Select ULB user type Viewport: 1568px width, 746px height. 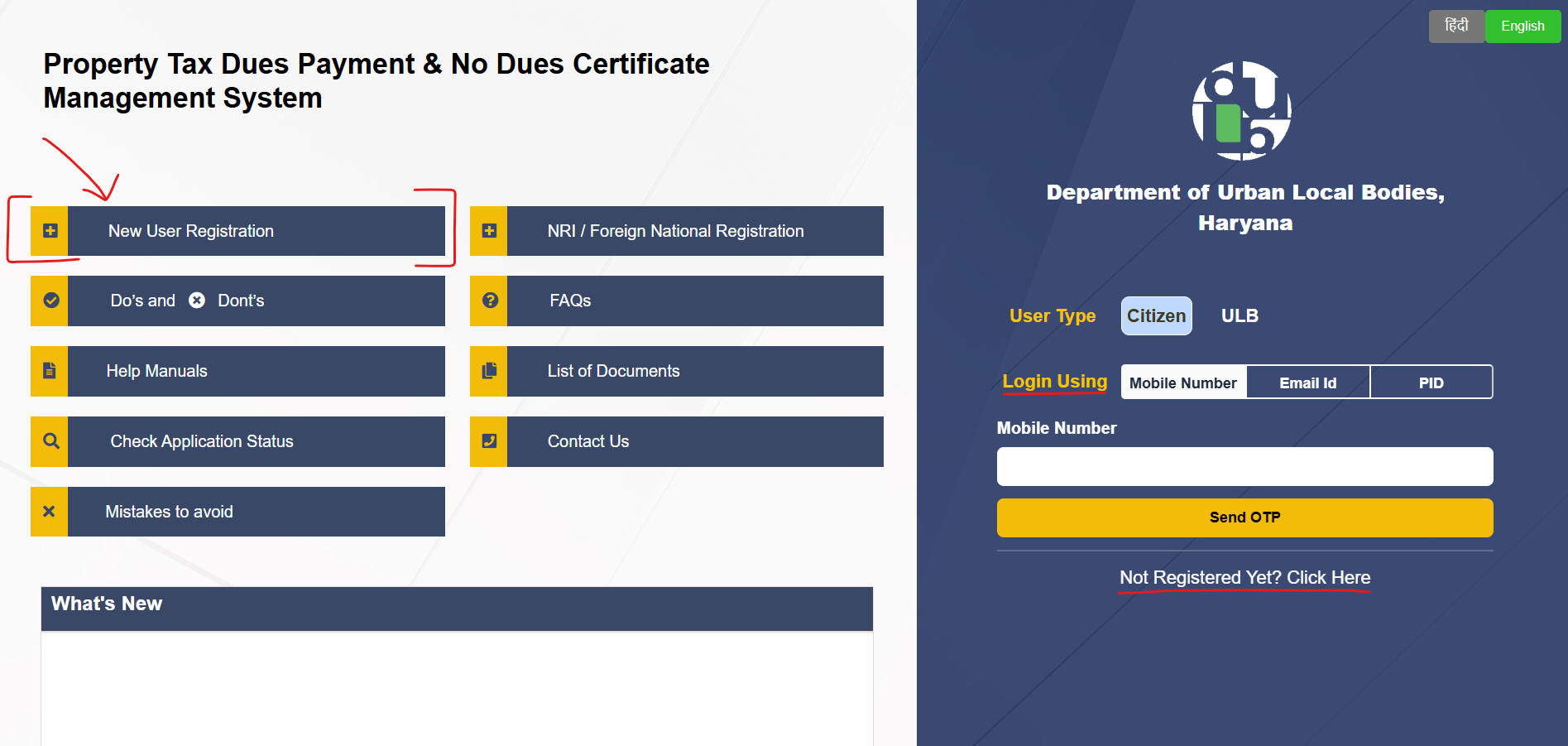1240,316
